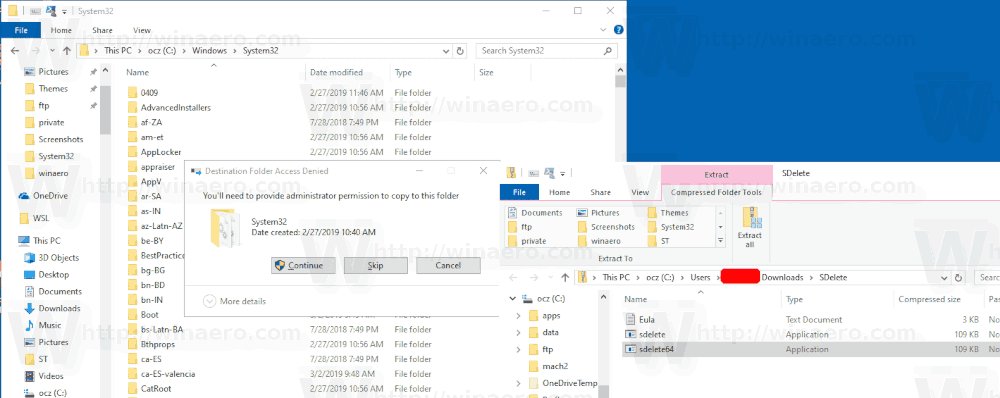The width and height of the screenshot is (1000, 398).
Task: Click the Extract contextual tab header
Action: (x=716, y=174)
